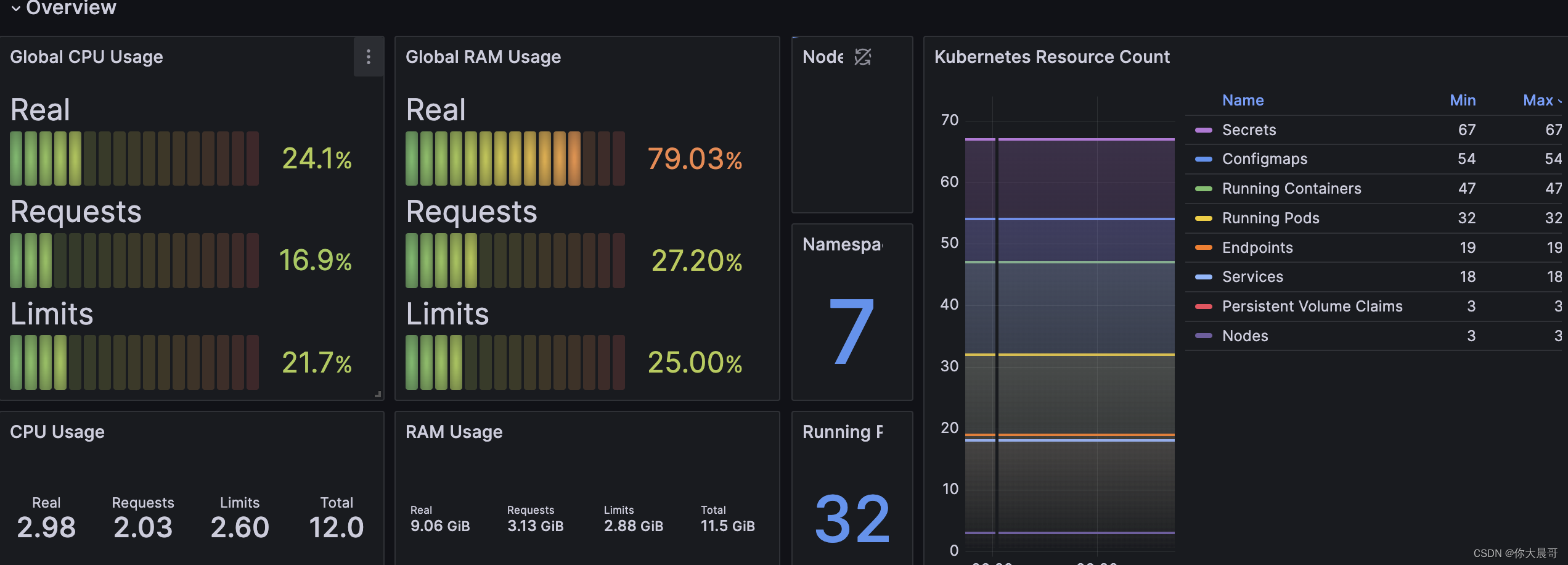This screenshot has height=565, width=1568.
Task: Toggle the Services series in legend
Action: pyautogui.click(x=1252, y=276)
